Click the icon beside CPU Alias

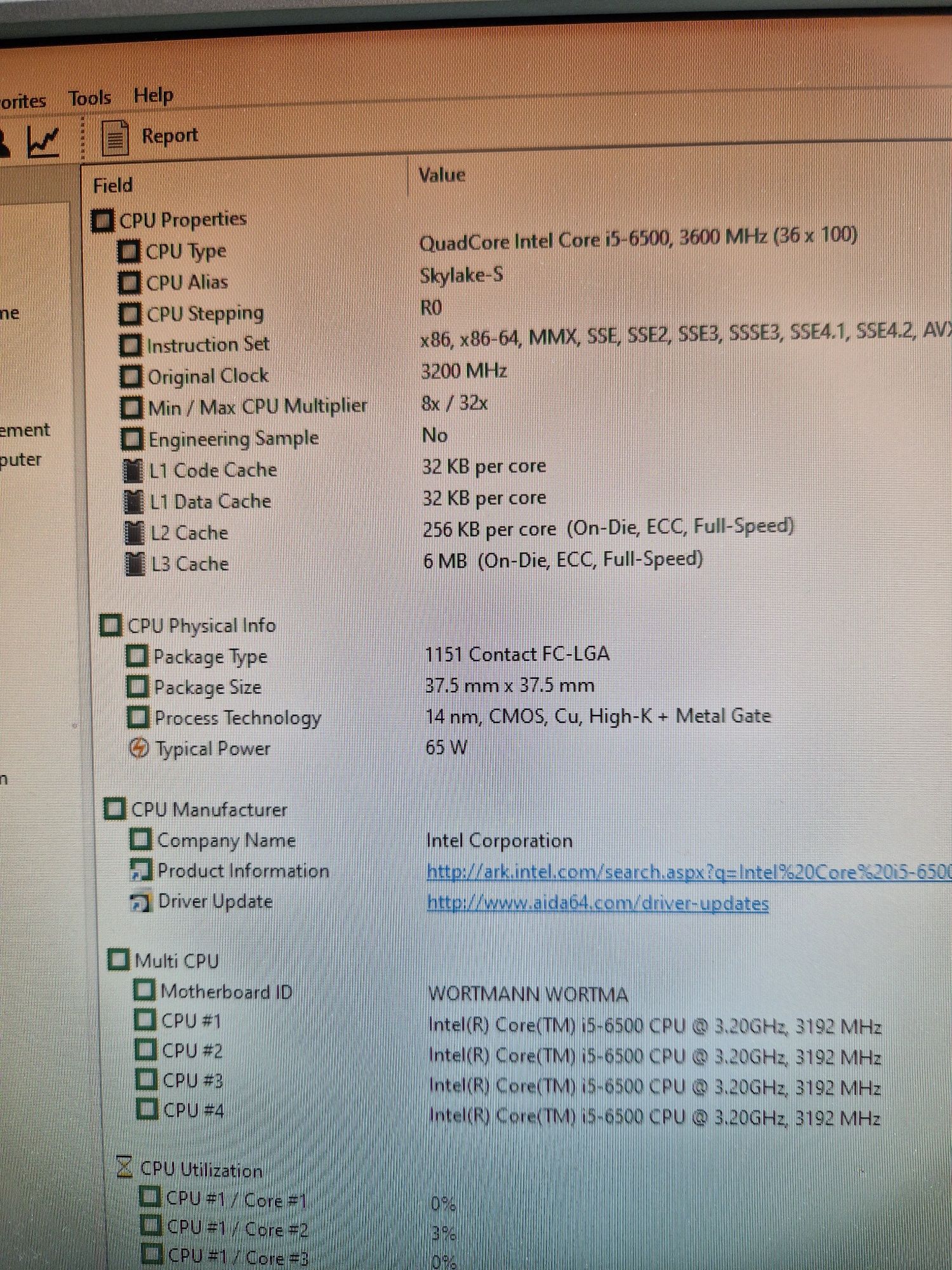tap(129, 283)
